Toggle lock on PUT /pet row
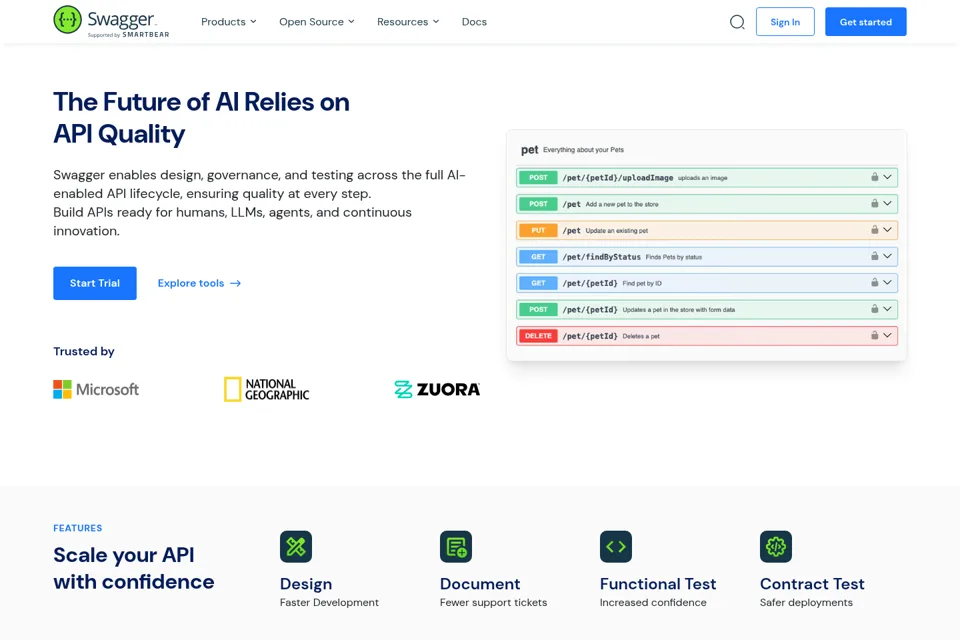The height and width of the screenshot is (640, 960). [x=875, y=230]
